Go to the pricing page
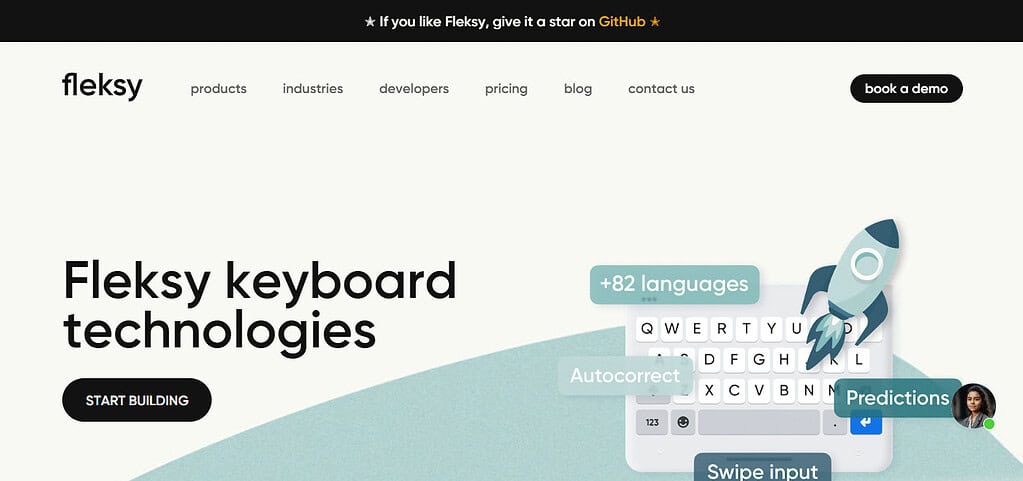The height and width of the screenshot is (481, 1023). click(x=506, y=89)
